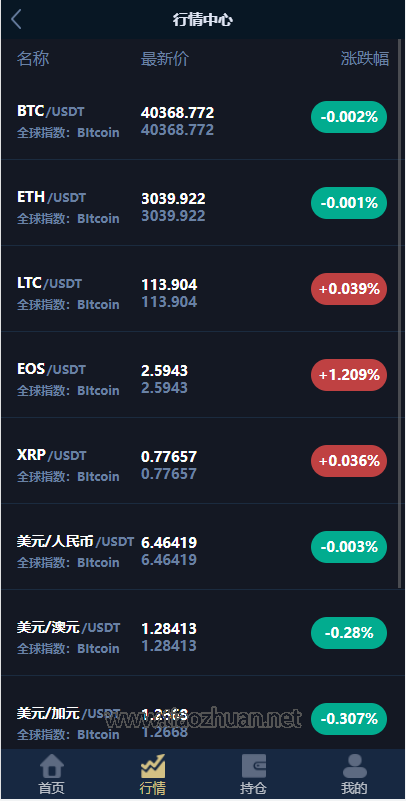
Task: Click the 涨跌幅 column header
Action: click(x=365, y=59)
